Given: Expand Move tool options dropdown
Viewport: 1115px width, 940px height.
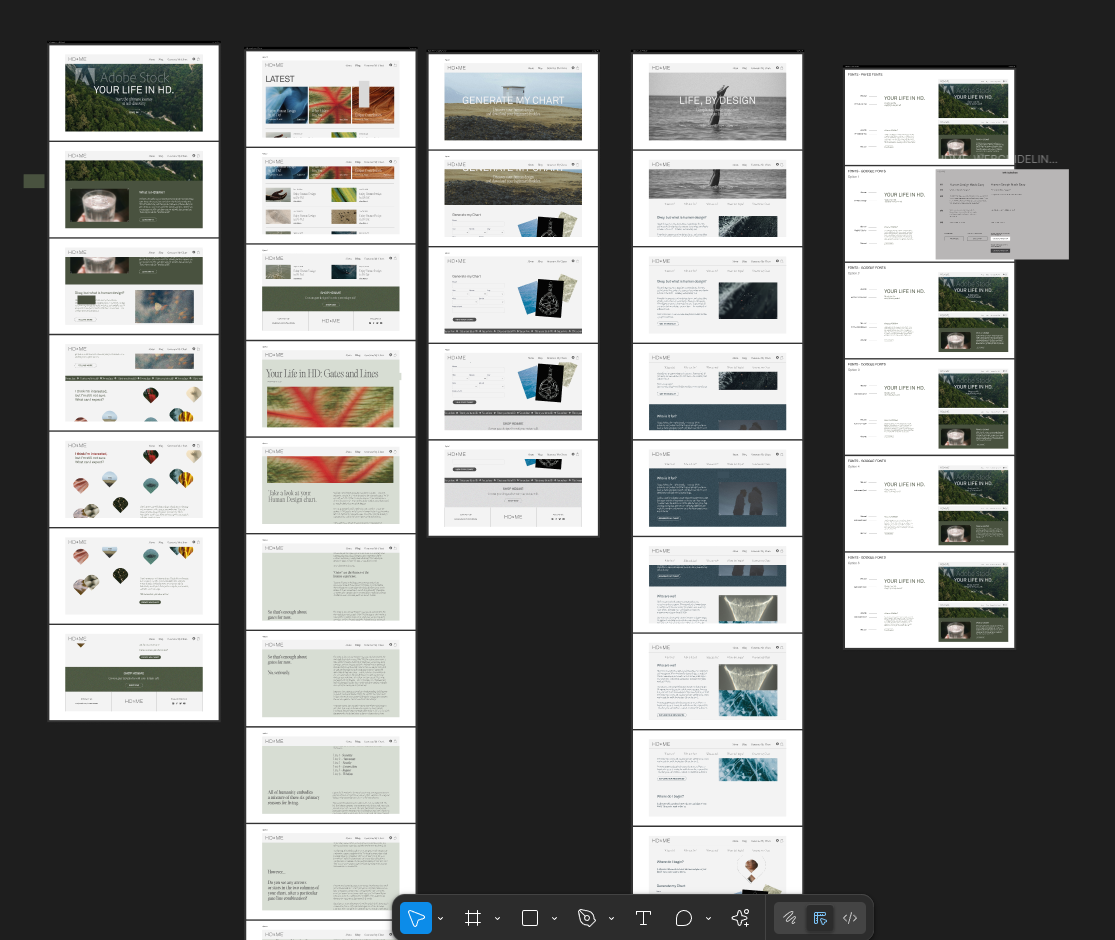Looking at the screenshot, I should [x=441, y=918].
